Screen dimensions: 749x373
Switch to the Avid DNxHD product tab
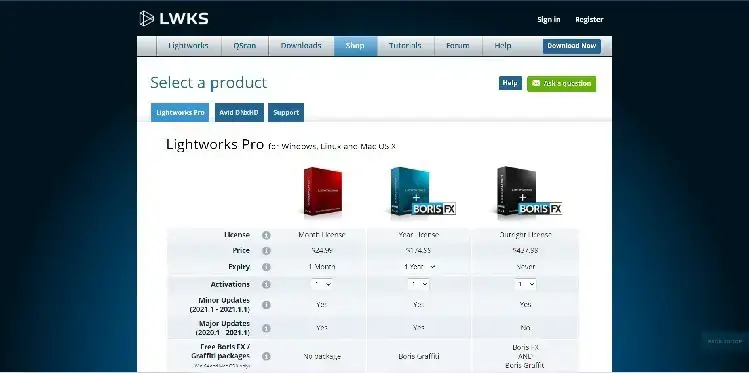pos(239,113)
